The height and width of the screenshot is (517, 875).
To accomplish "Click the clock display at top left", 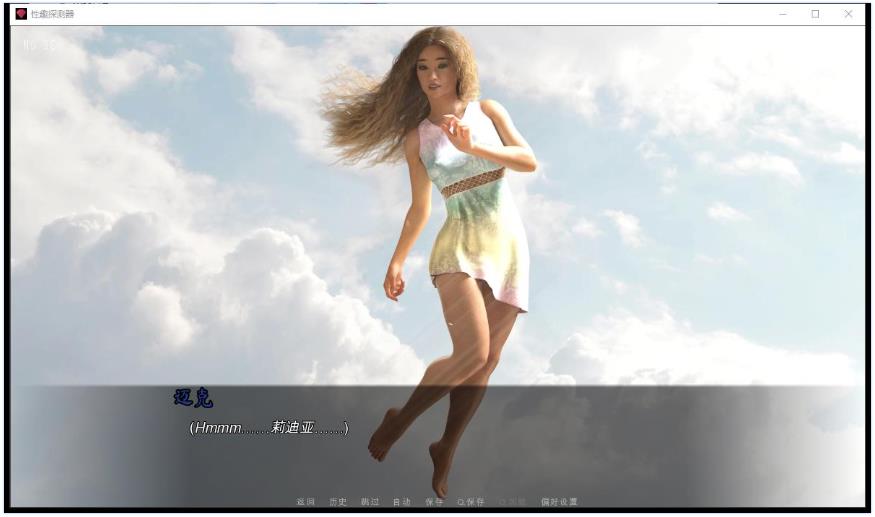I will click(x=40, y=45).
